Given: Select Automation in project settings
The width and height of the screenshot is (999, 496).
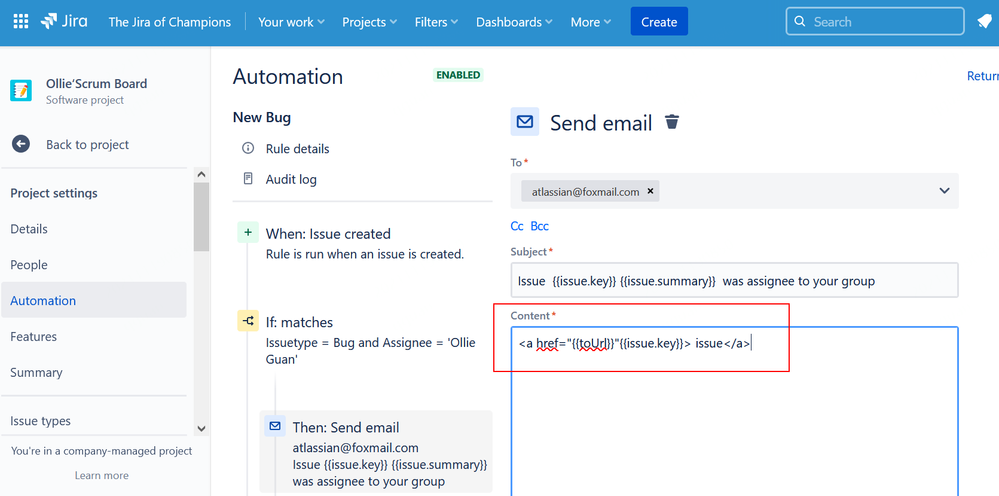Looking at the screenshot, I should (x=94, y=300).
